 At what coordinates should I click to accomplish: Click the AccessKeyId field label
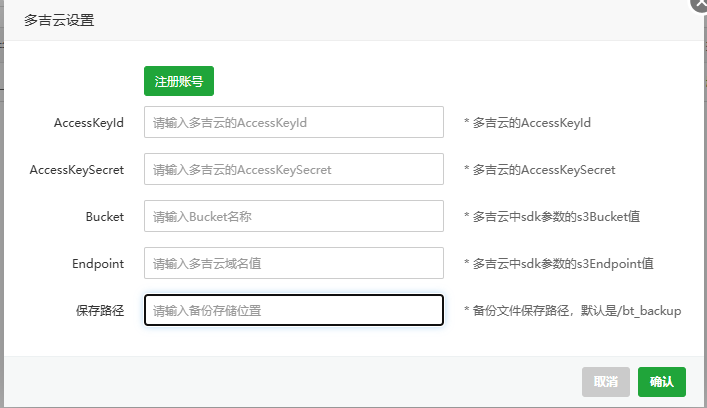(89, 123)
